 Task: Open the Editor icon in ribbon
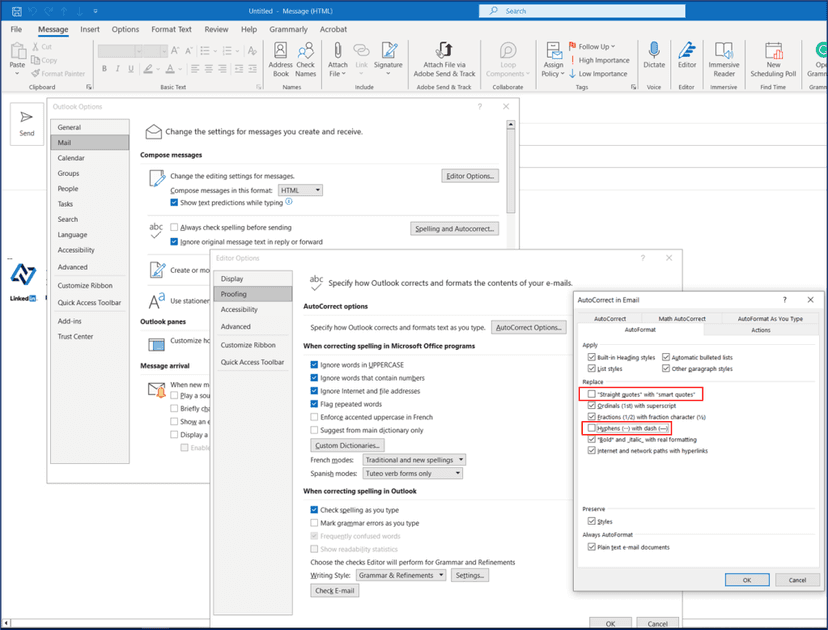686,51
